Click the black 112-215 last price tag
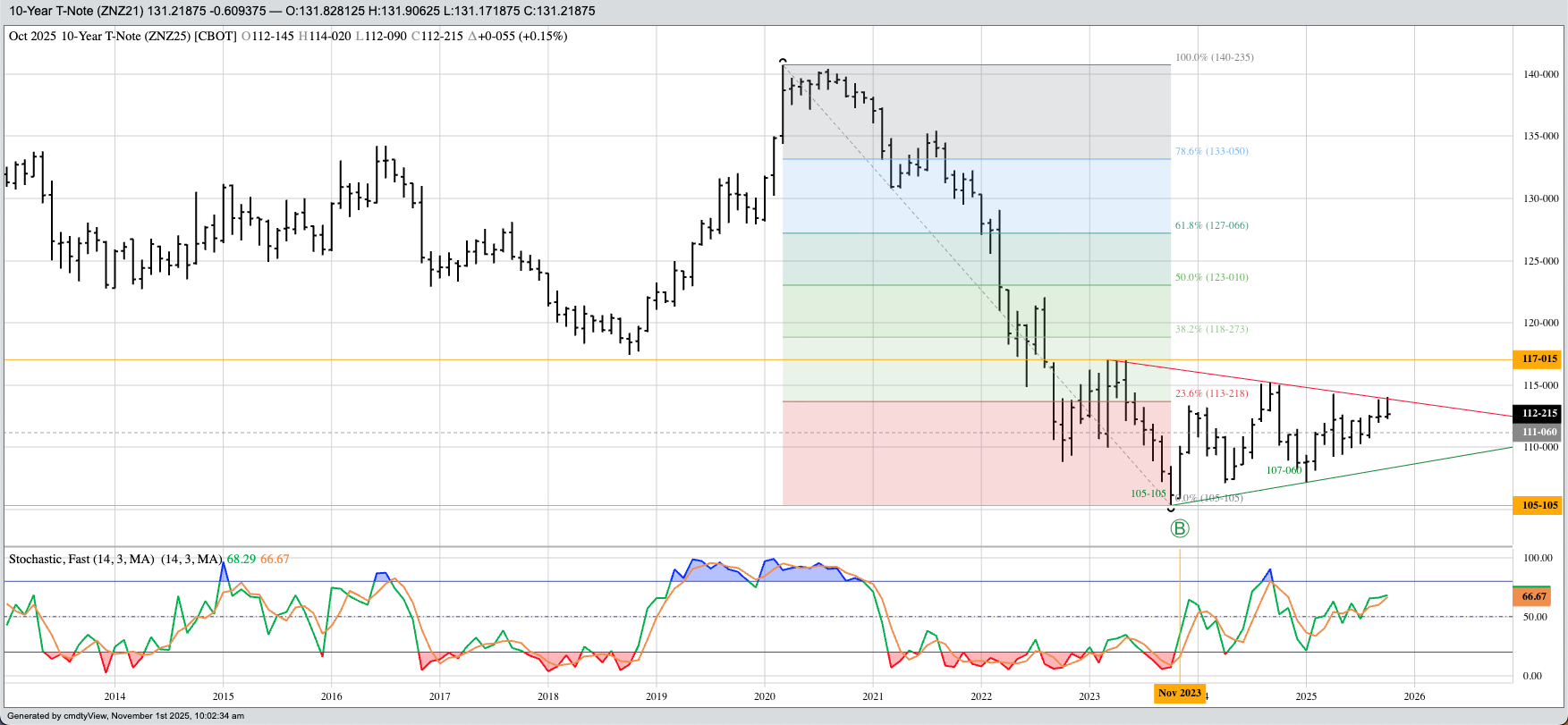 coord(1538,413)
